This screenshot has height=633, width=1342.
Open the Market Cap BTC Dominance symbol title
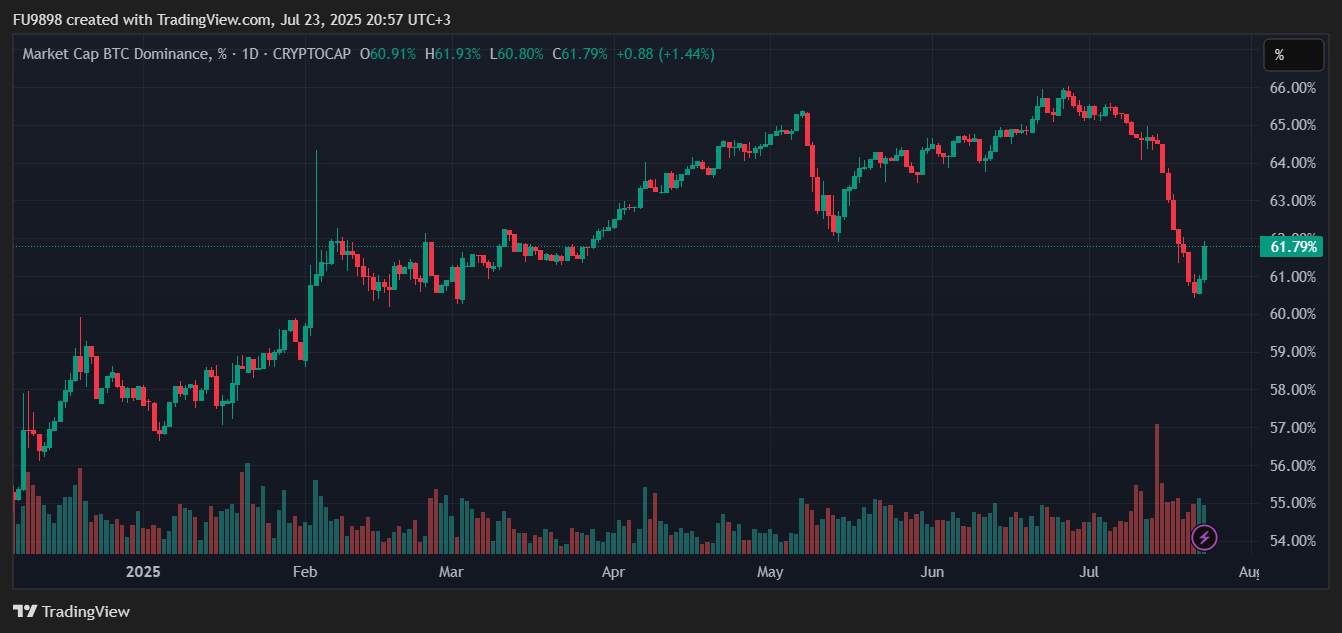(118, 54)
